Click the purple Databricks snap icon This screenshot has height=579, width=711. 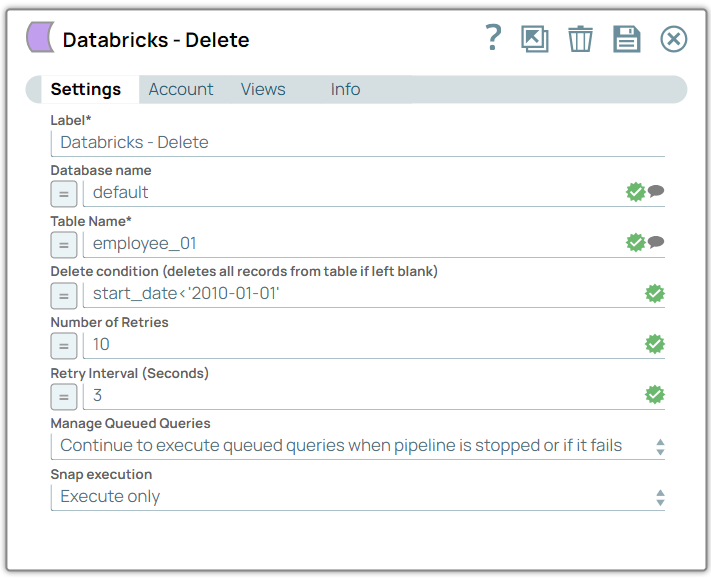click(x=40, y=39)
